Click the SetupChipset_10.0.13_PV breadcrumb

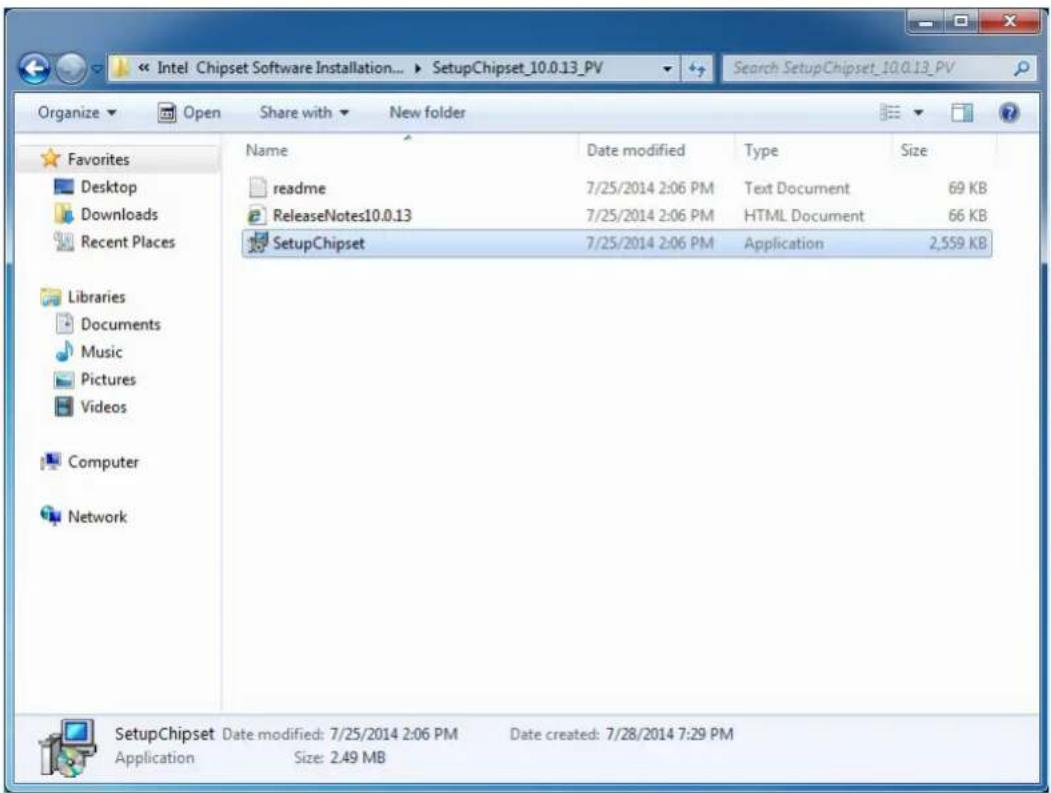point(517,68)
